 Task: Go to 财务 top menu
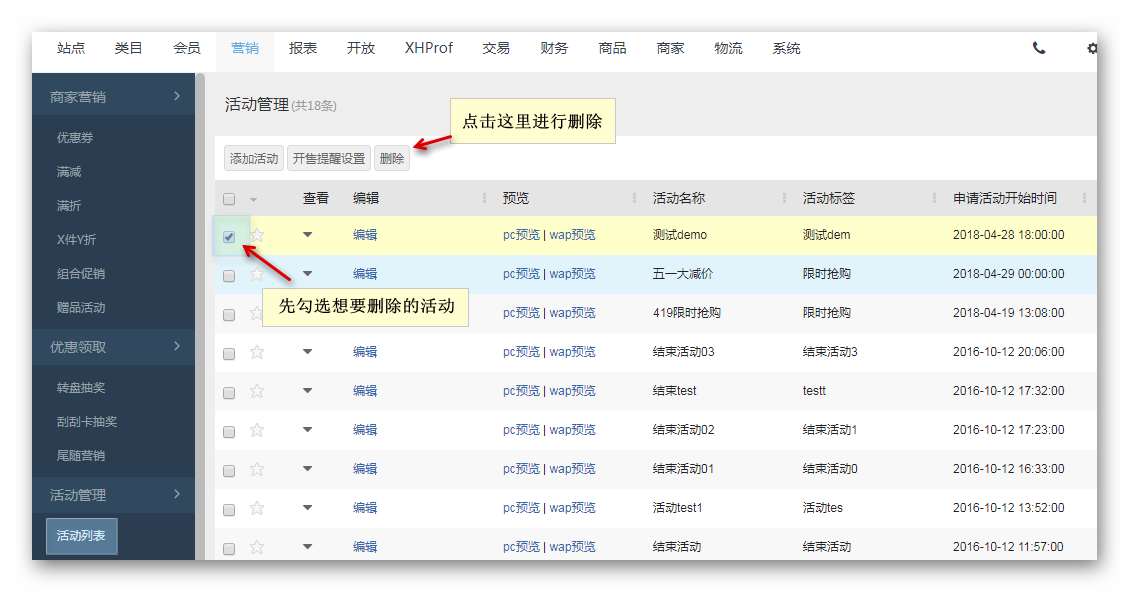point(554,48)
